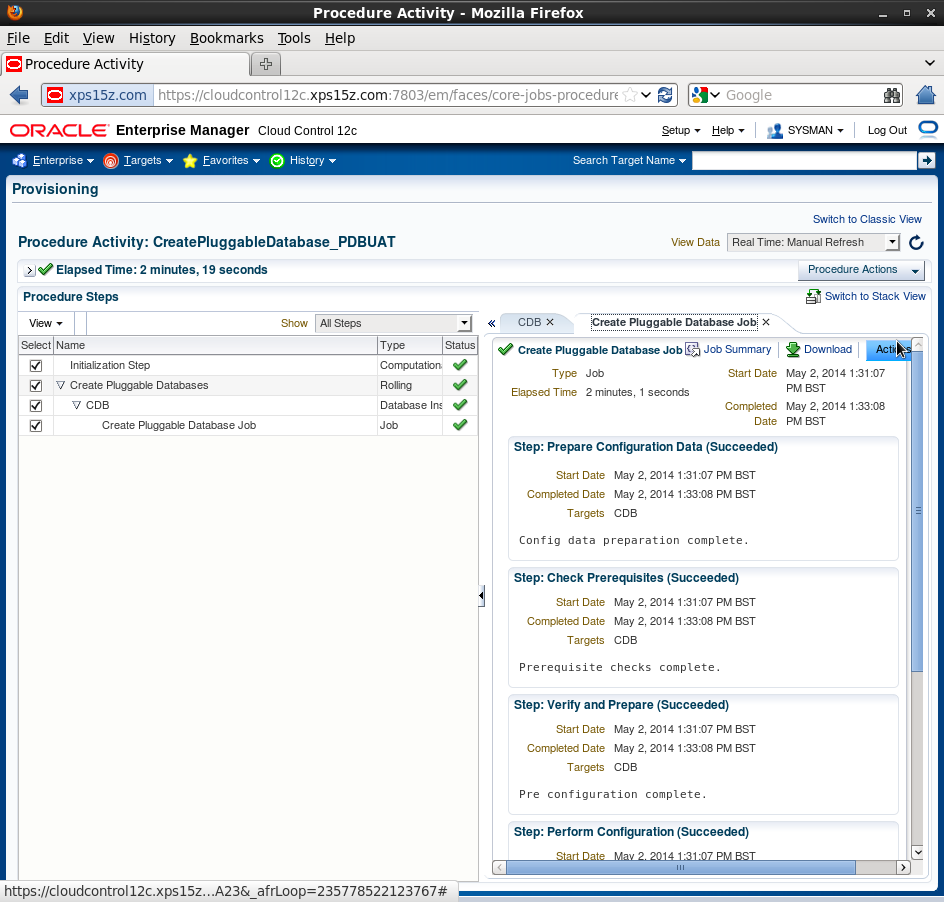Click the Targets bullseye icon

pos(111,160)
